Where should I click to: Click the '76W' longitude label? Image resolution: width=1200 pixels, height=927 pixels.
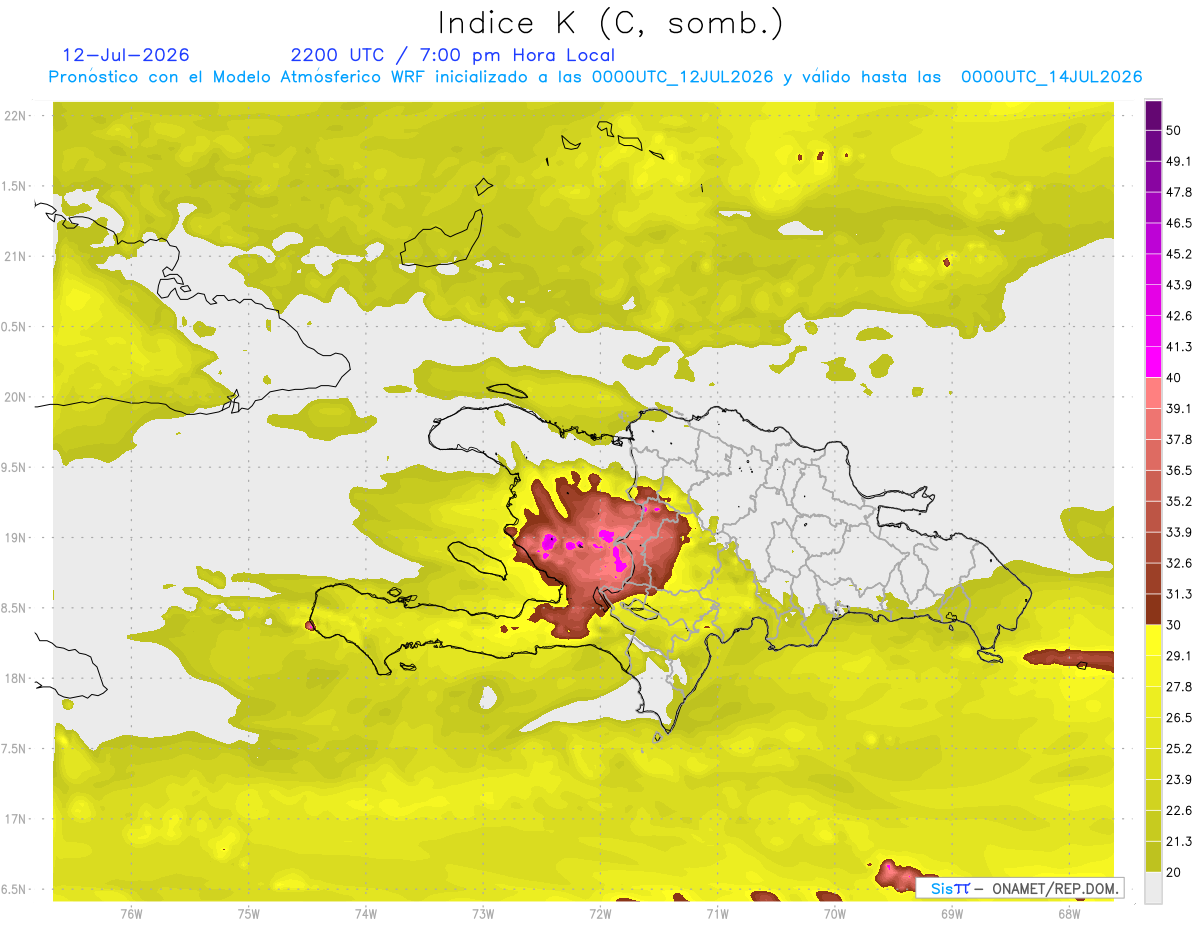131,914
